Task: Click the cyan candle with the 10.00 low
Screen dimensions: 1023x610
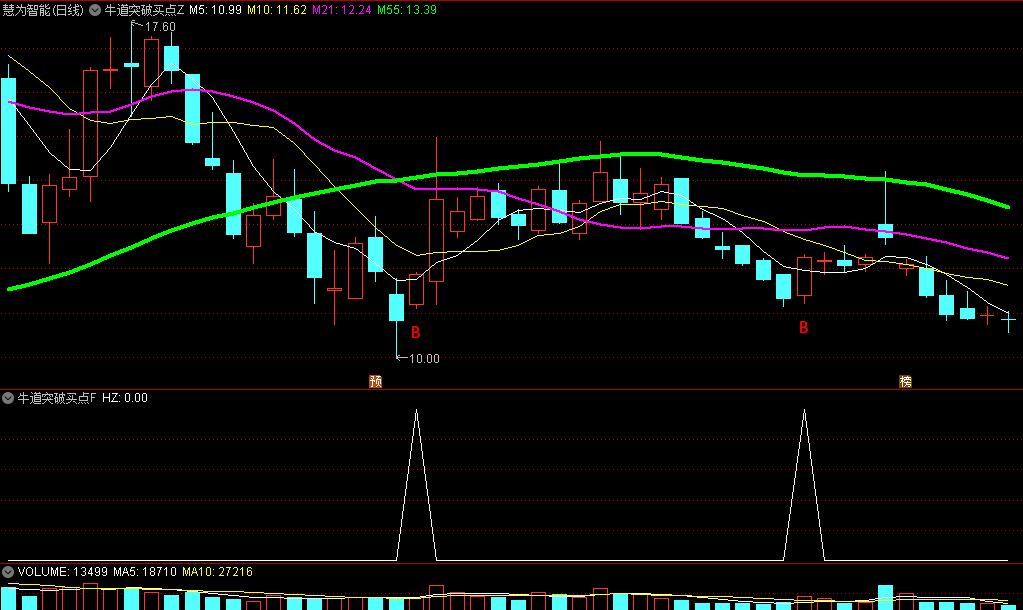Action: click(x=396, y=307)
